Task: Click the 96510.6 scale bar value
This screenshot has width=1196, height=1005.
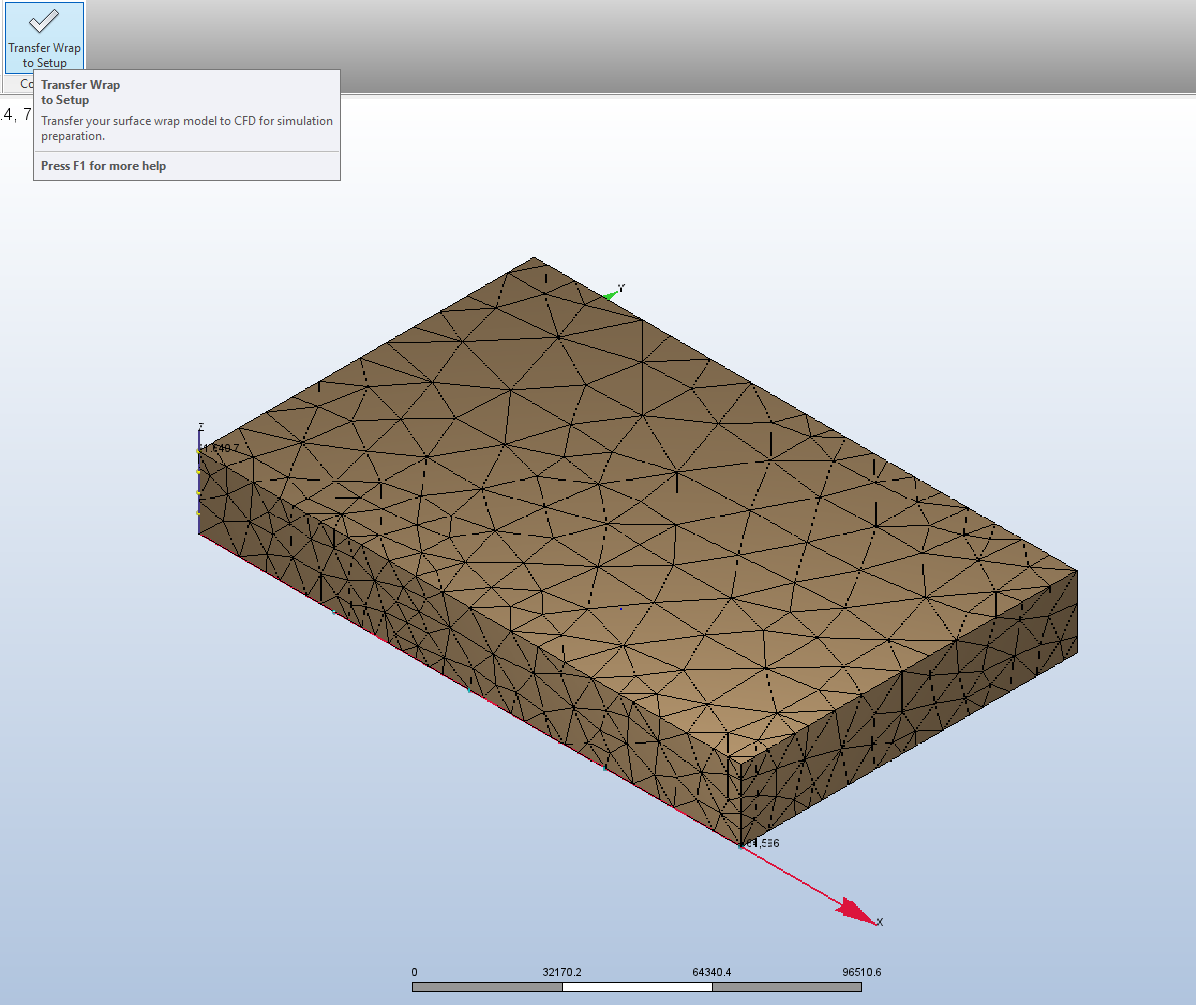Action: click(x=861, y=972)
